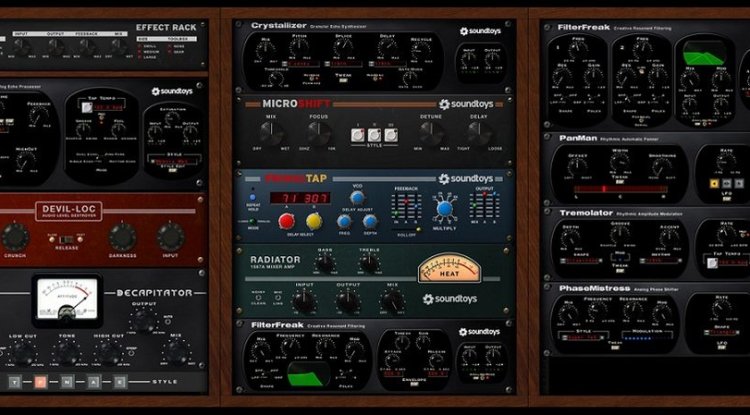Click the PrimalTap Depth knob
Screen dimensions: 750x415
[369, 221]
